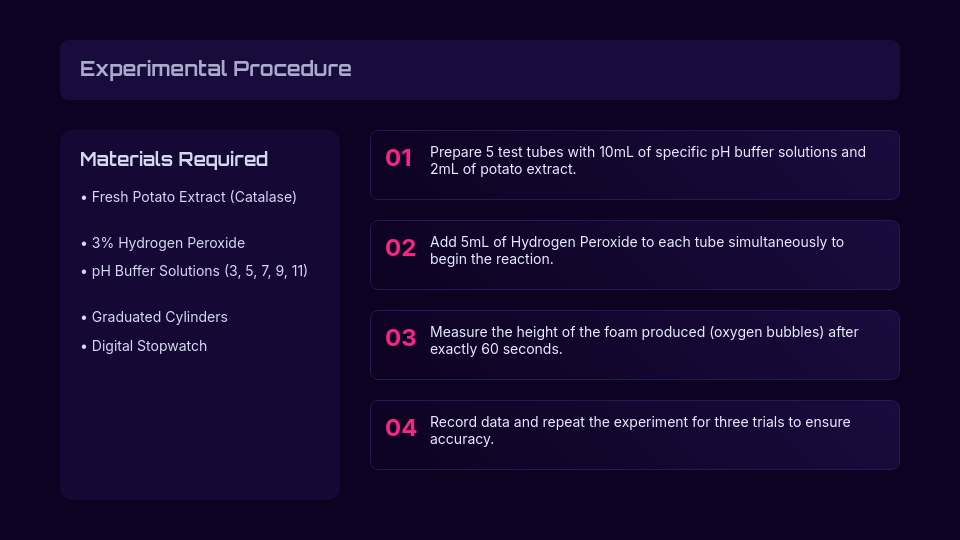Click the word 'Catalase' in parentheses

click(x=263, y=197)
